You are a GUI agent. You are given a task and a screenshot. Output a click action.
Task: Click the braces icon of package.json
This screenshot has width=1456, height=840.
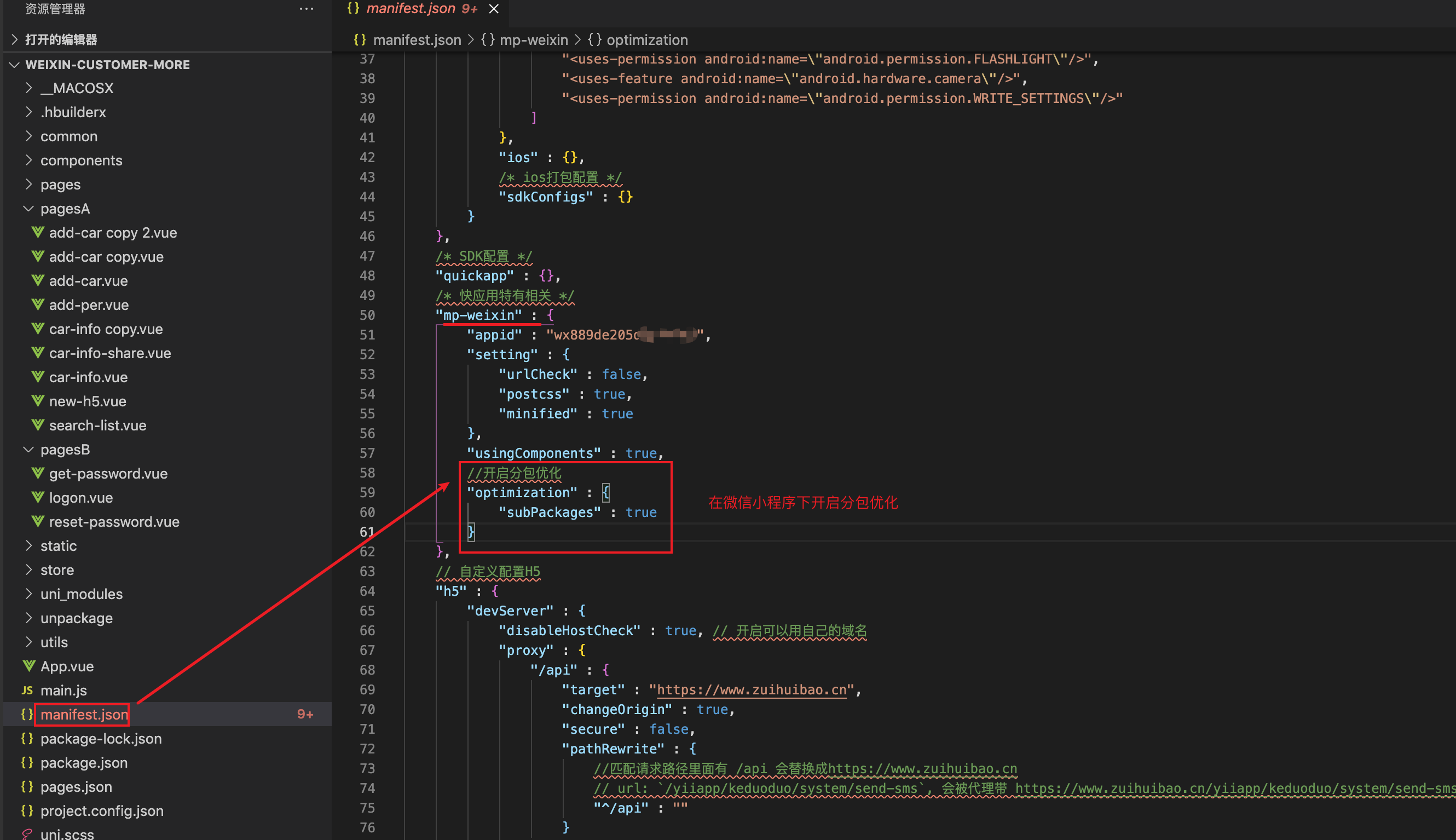pyautogui.click(x=27, y=763)
